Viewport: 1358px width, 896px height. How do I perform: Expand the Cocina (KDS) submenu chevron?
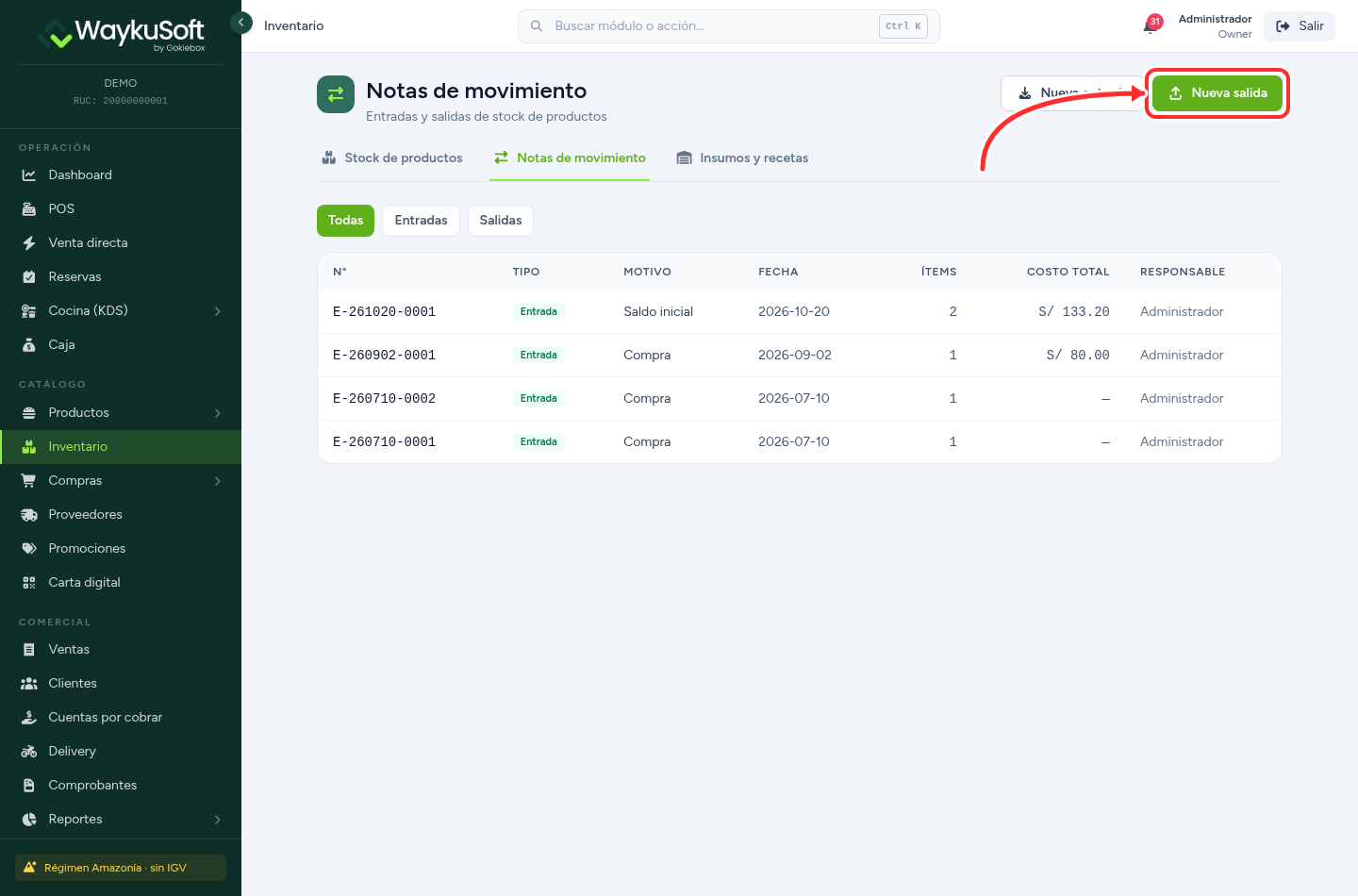pos(218,311)
